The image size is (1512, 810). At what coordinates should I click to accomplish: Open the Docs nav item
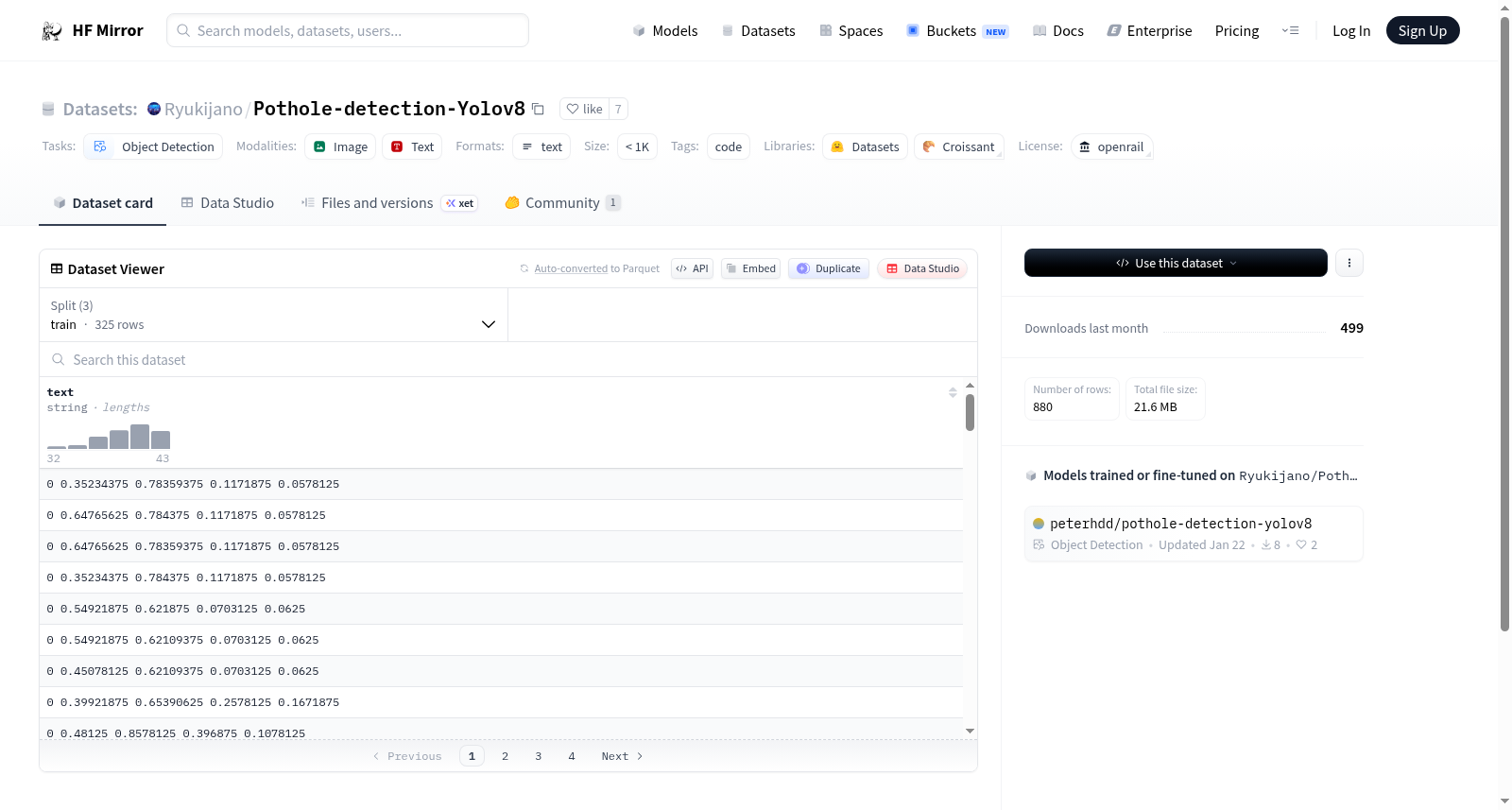pos(1058,31)
